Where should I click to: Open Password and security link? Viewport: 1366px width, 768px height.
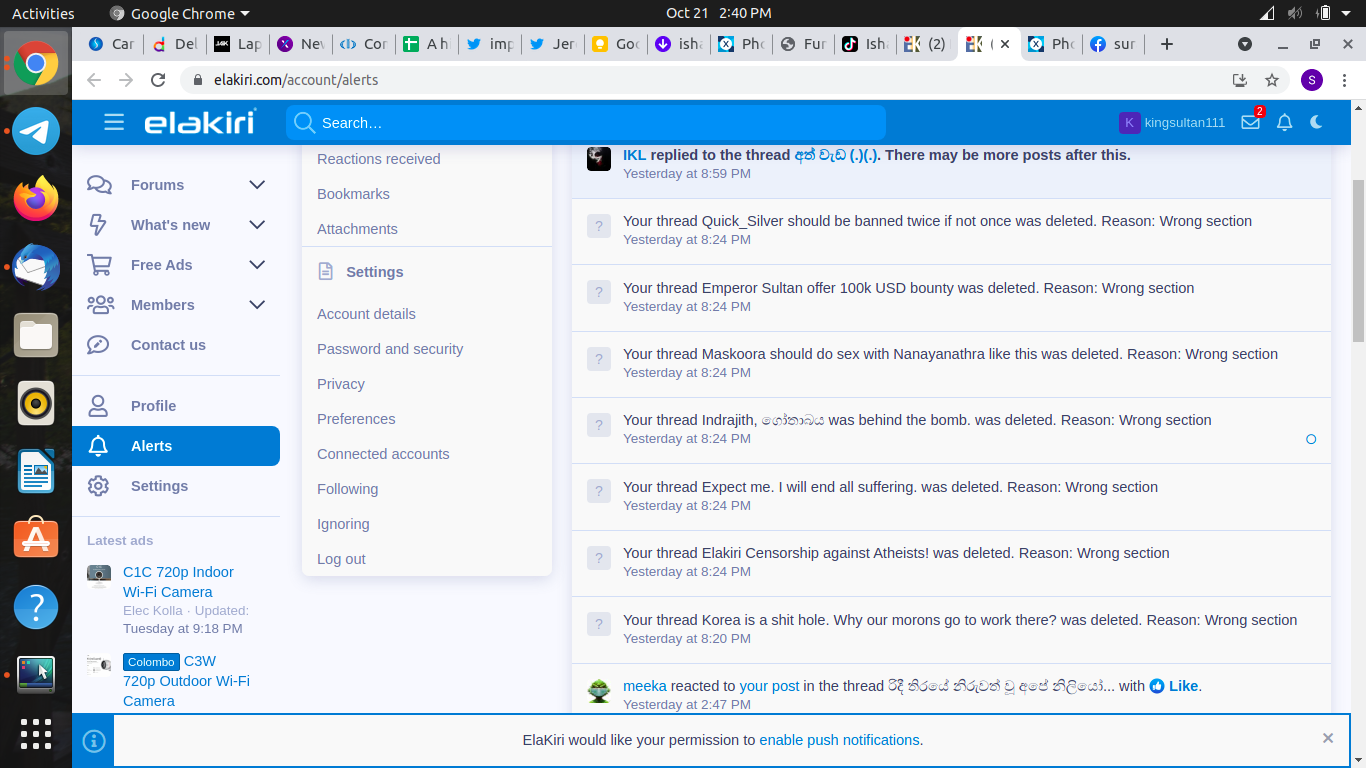(390, 349)
